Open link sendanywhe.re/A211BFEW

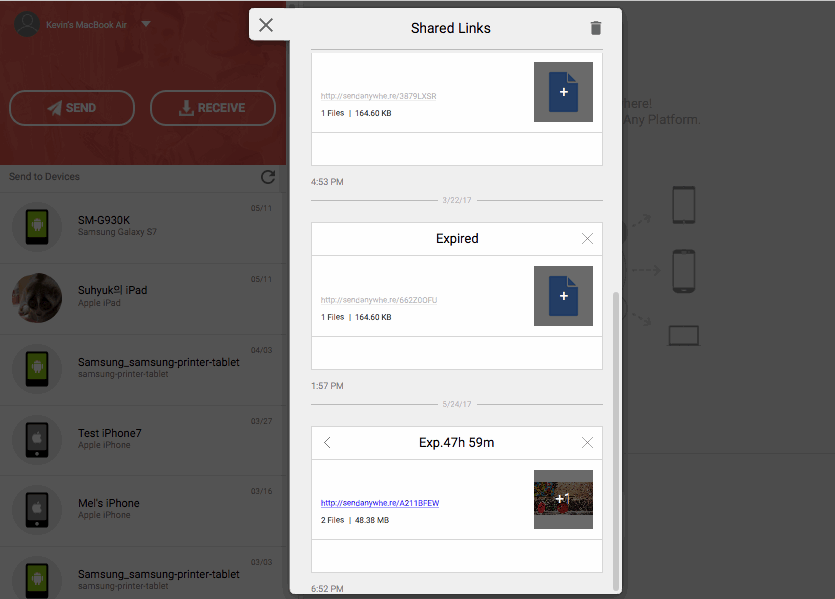[x=380, y=503]
